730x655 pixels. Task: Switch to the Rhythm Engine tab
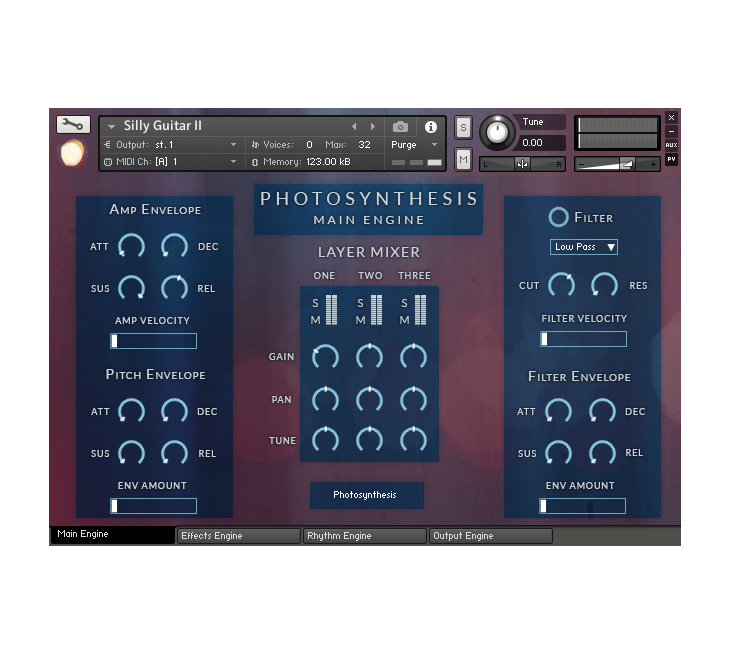364,536
